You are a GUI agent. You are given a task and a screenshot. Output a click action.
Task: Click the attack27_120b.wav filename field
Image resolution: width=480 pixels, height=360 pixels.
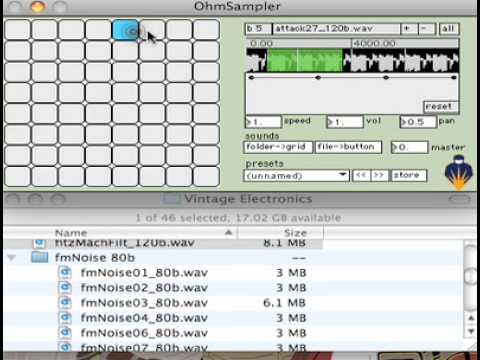pyautogui.click(x=336, y=29)
